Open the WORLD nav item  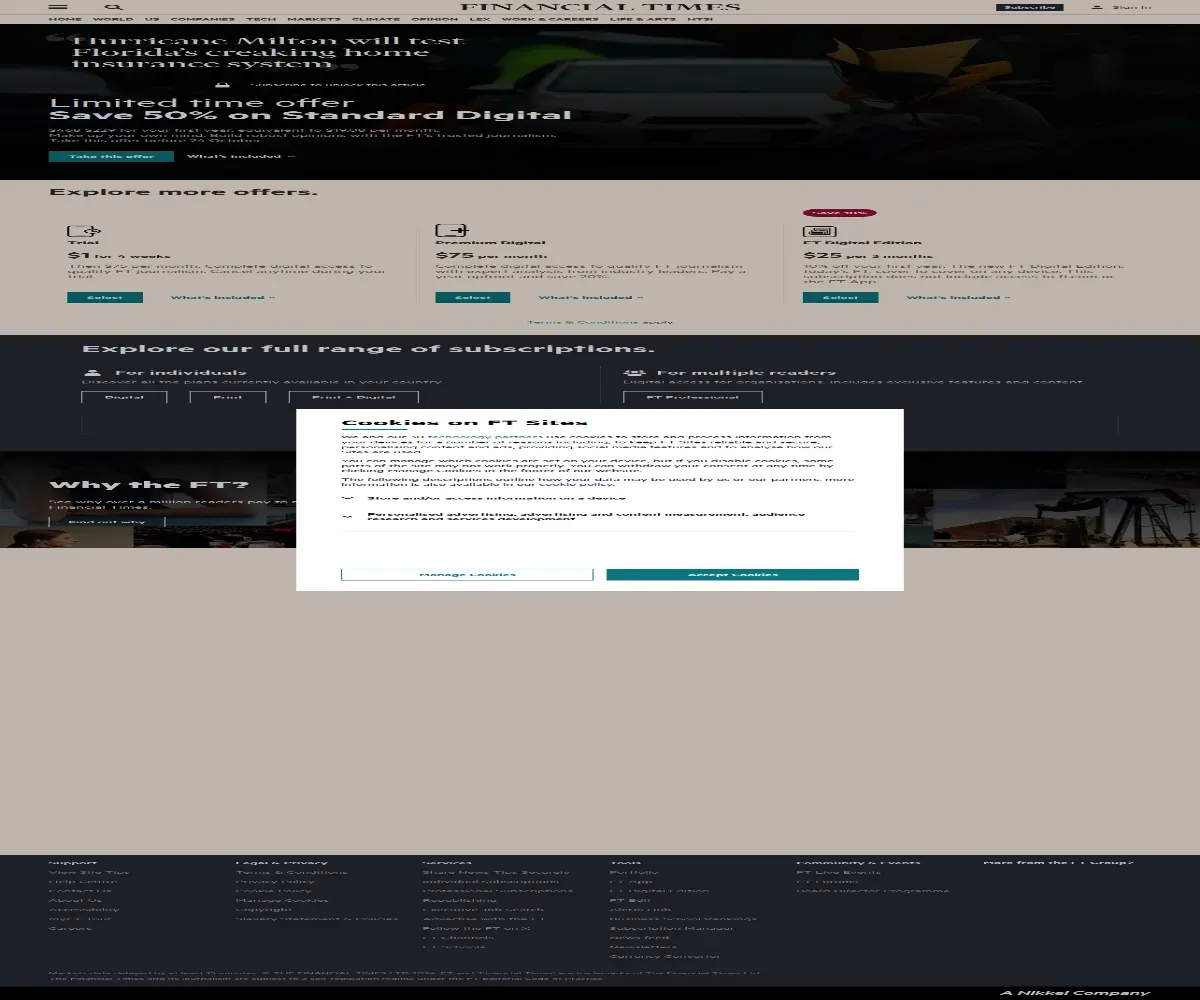(113, 19)
